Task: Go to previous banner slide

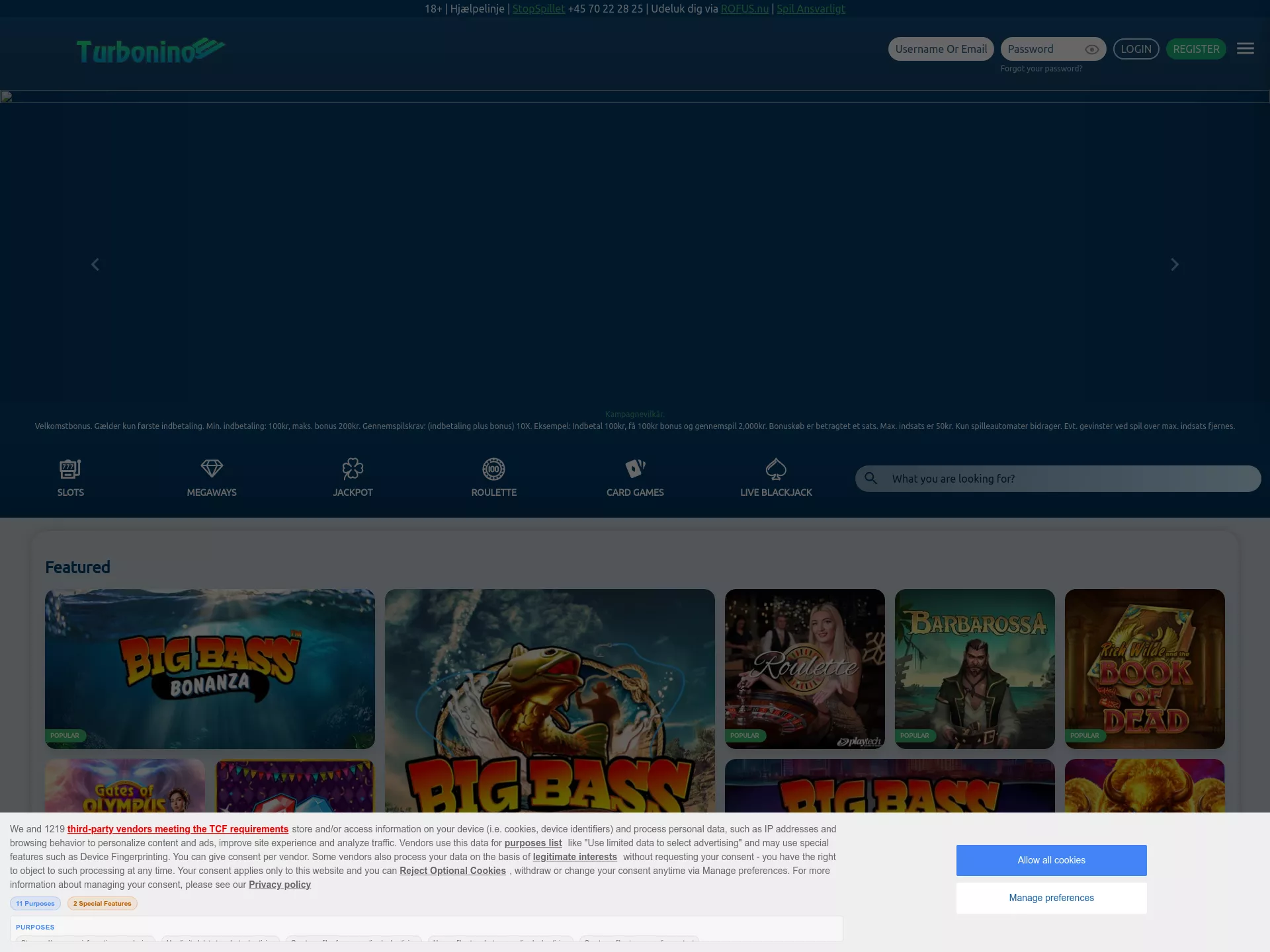Action: click(95, 264)
